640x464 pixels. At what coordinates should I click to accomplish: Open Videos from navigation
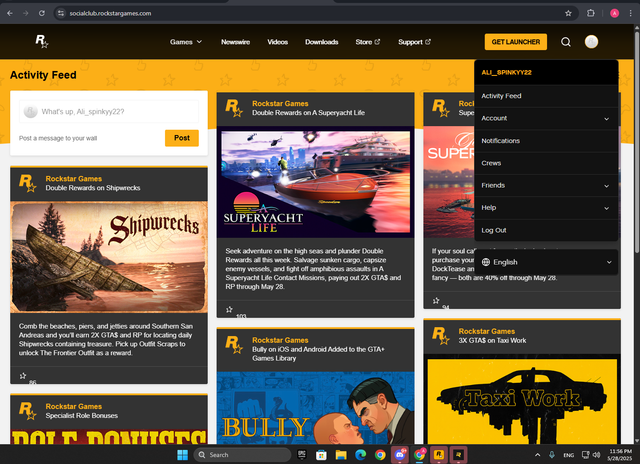(x=278, y=42)
